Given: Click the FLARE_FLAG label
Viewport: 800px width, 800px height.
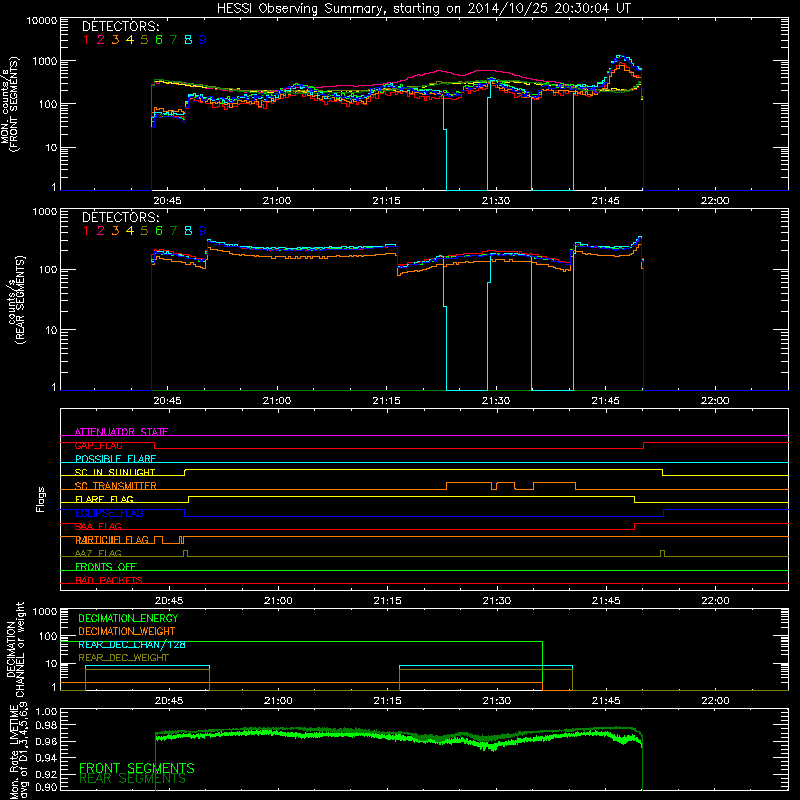Looking at the screenshot, I should point(104,499).
